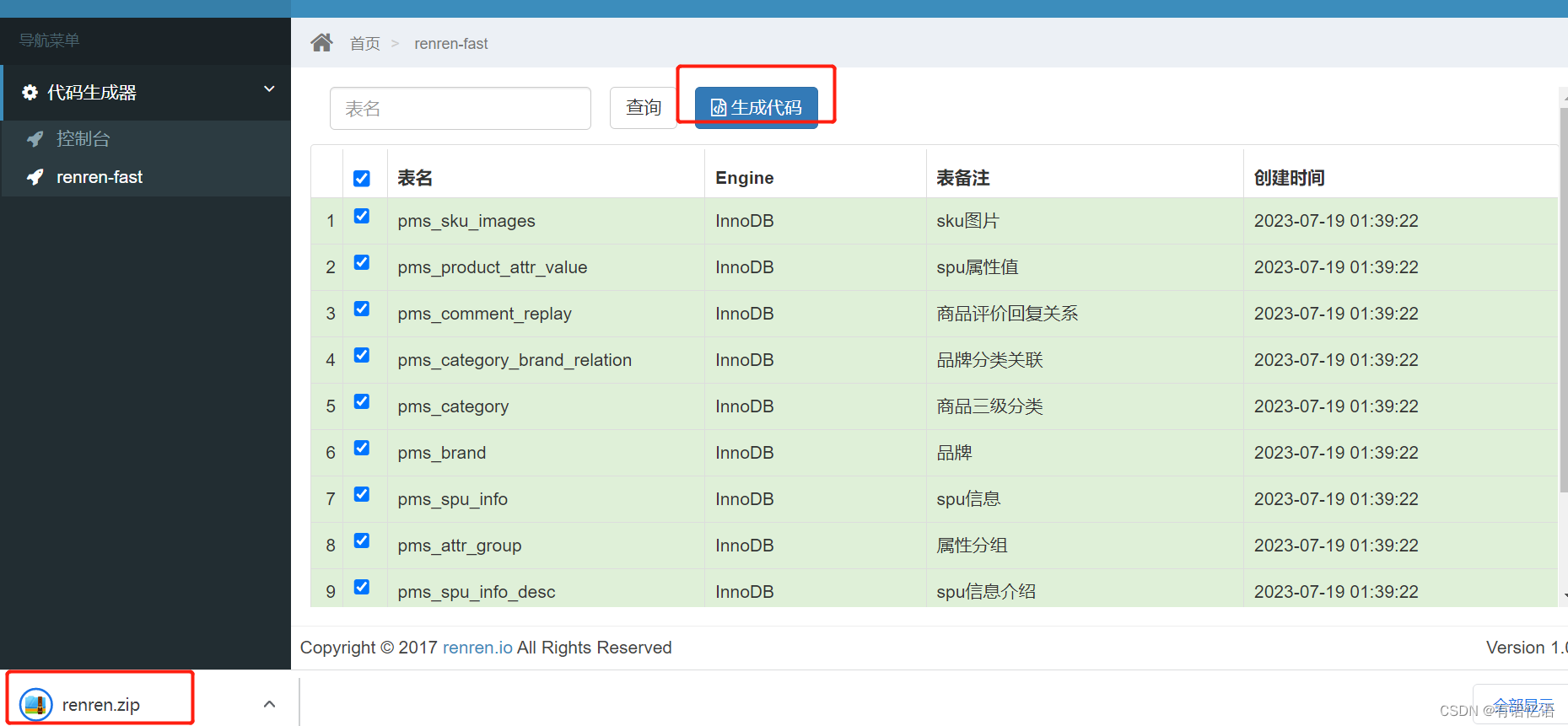Open the renren.zip download options arrow
The width and height of the screenshot is (1568, 726).
[x=269, y=704]
